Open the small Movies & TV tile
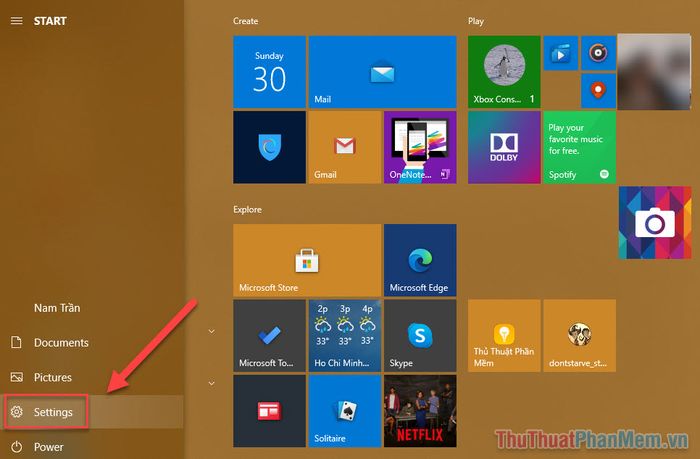700x459 pixels. point(560,52)
